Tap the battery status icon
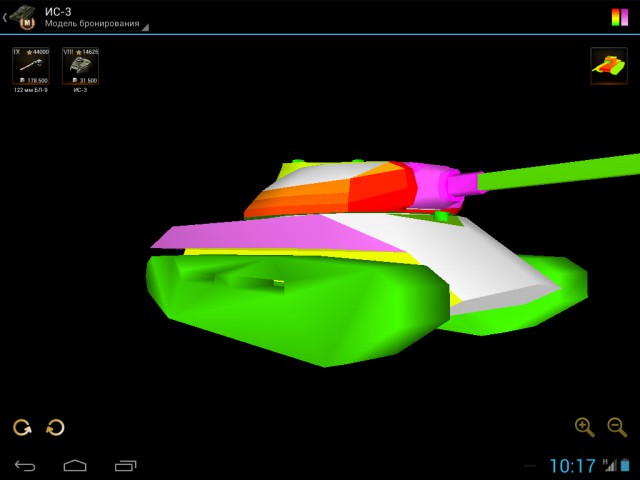The width and height of the screenshot is (640, 480). coord(625,465)
